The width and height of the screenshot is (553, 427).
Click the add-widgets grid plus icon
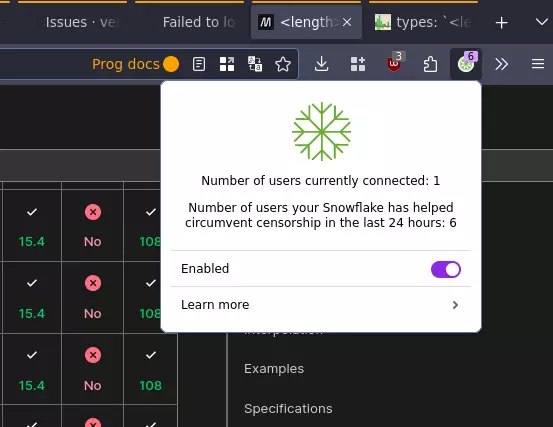coord(358,64)
